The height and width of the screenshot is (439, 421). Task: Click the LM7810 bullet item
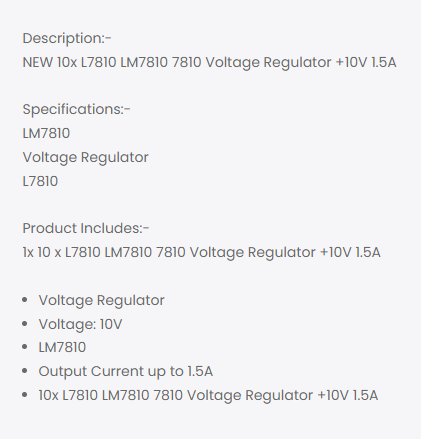62,347
